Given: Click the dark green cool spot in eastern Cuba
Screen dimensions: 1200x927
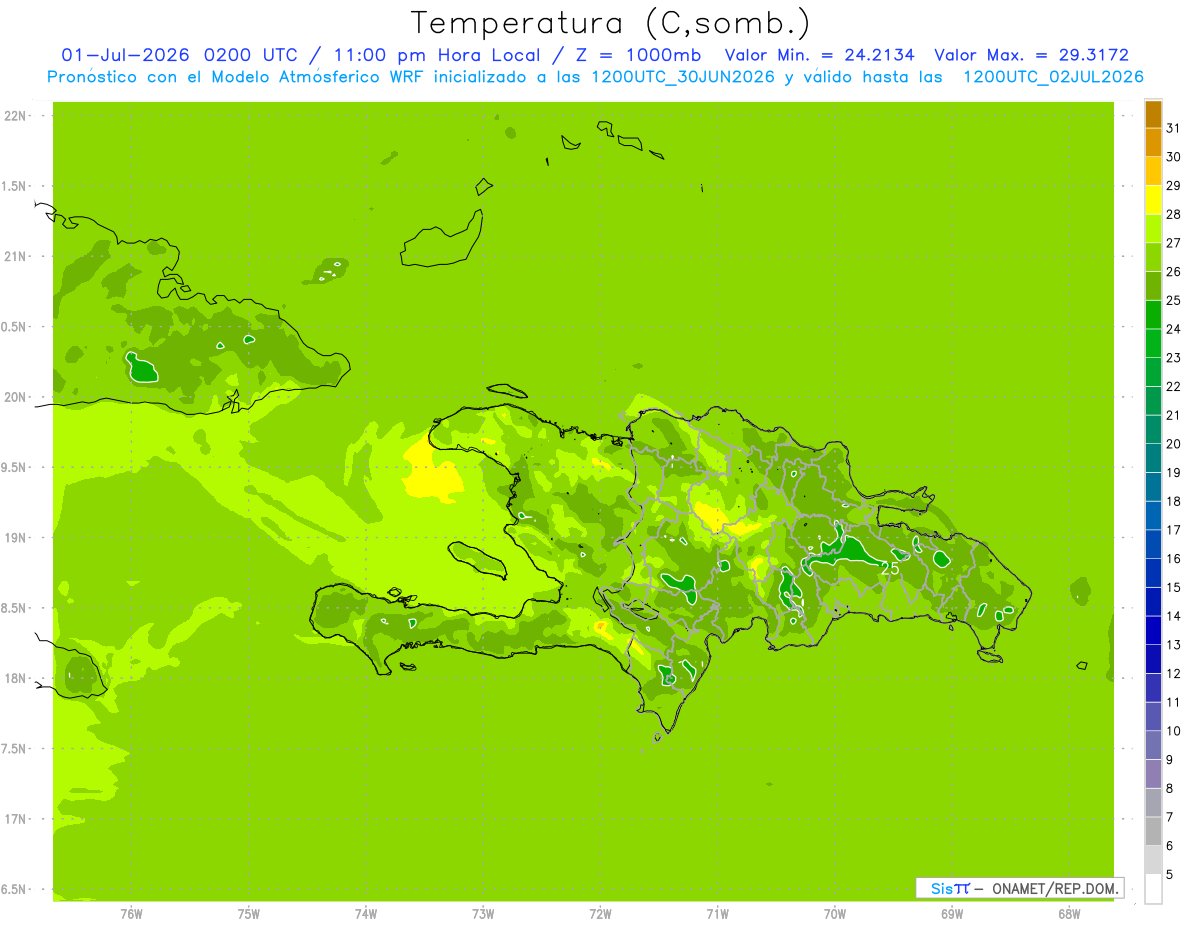Looking at the screenshot, I should (143, 369).
